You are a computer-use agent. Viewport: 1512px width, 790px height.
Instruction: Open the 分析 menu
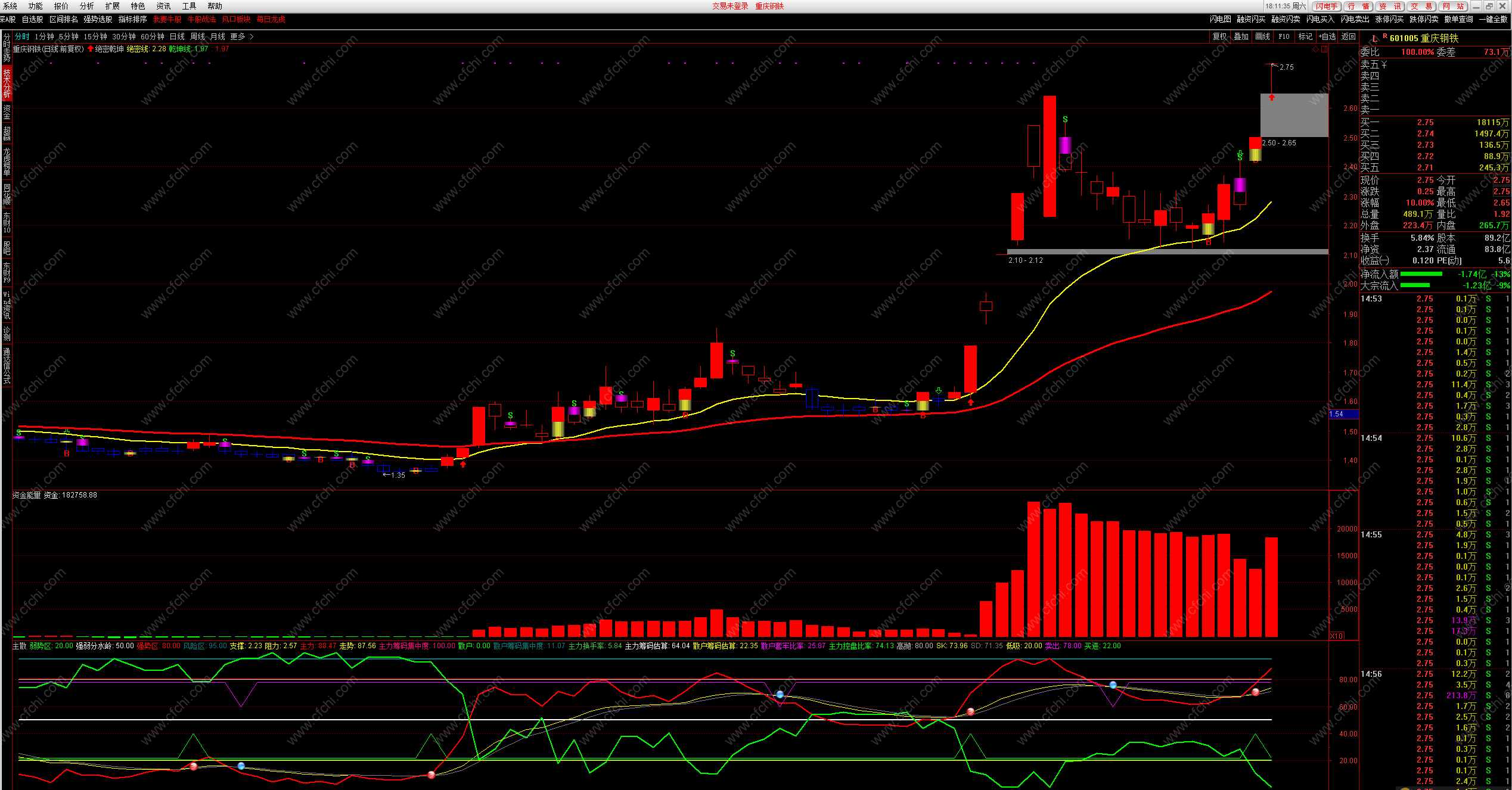(x=87, y=6)
